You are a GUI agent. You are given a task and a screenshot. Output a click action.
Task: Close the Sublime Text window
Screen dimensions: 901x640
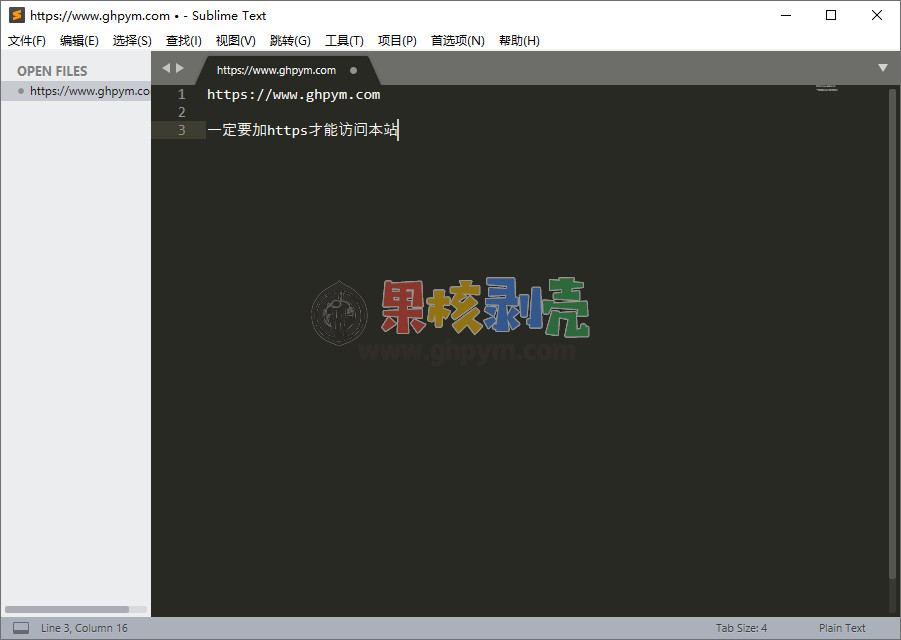click(877, 16)
